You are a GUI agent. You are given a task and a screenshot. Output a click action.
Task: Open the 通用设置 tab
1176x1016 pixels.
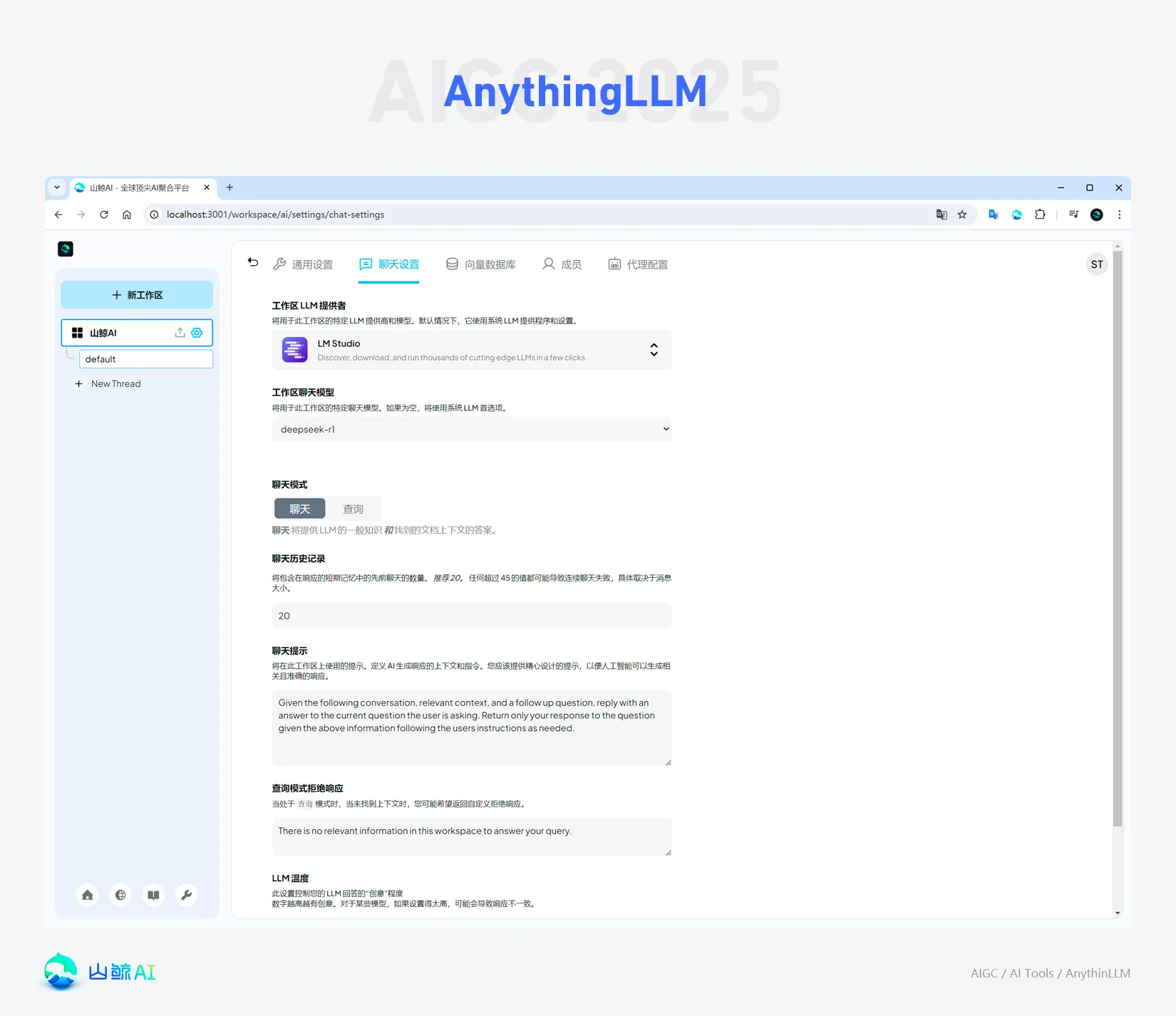click(303, 264)
